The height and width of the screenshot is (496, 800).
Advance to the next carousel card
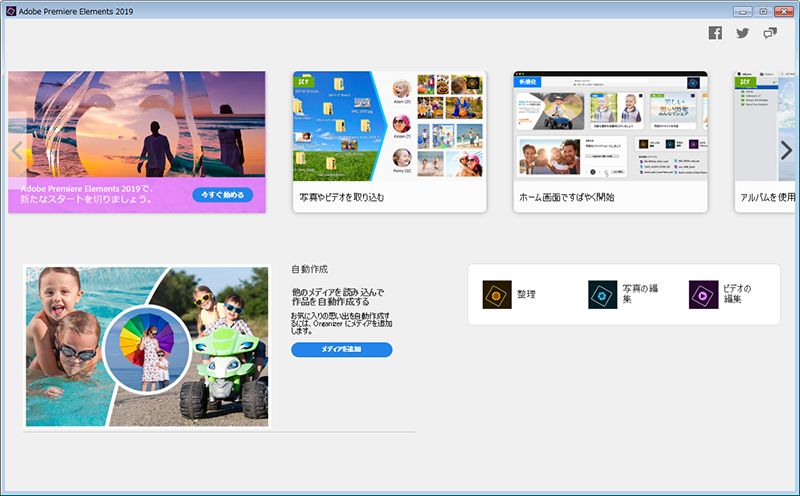click(x=786, y=150)
